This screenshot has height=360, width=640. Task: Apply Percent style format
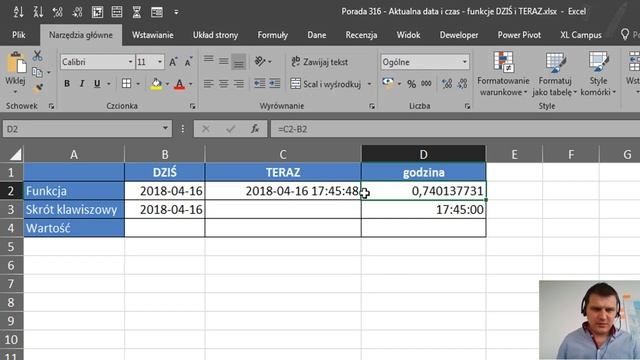coord(411,84)
